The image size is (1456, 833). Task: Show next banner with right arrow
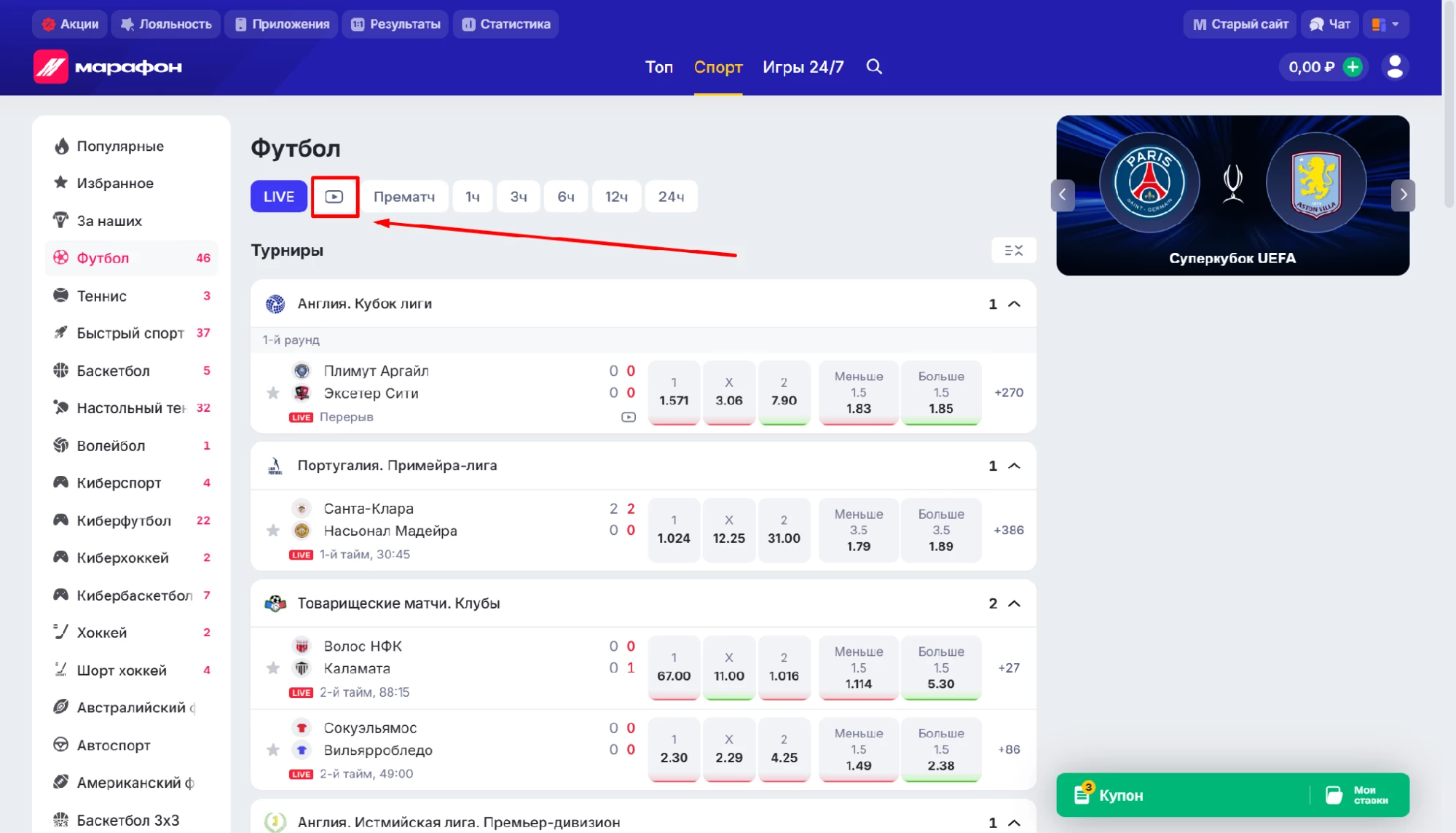1403,195
